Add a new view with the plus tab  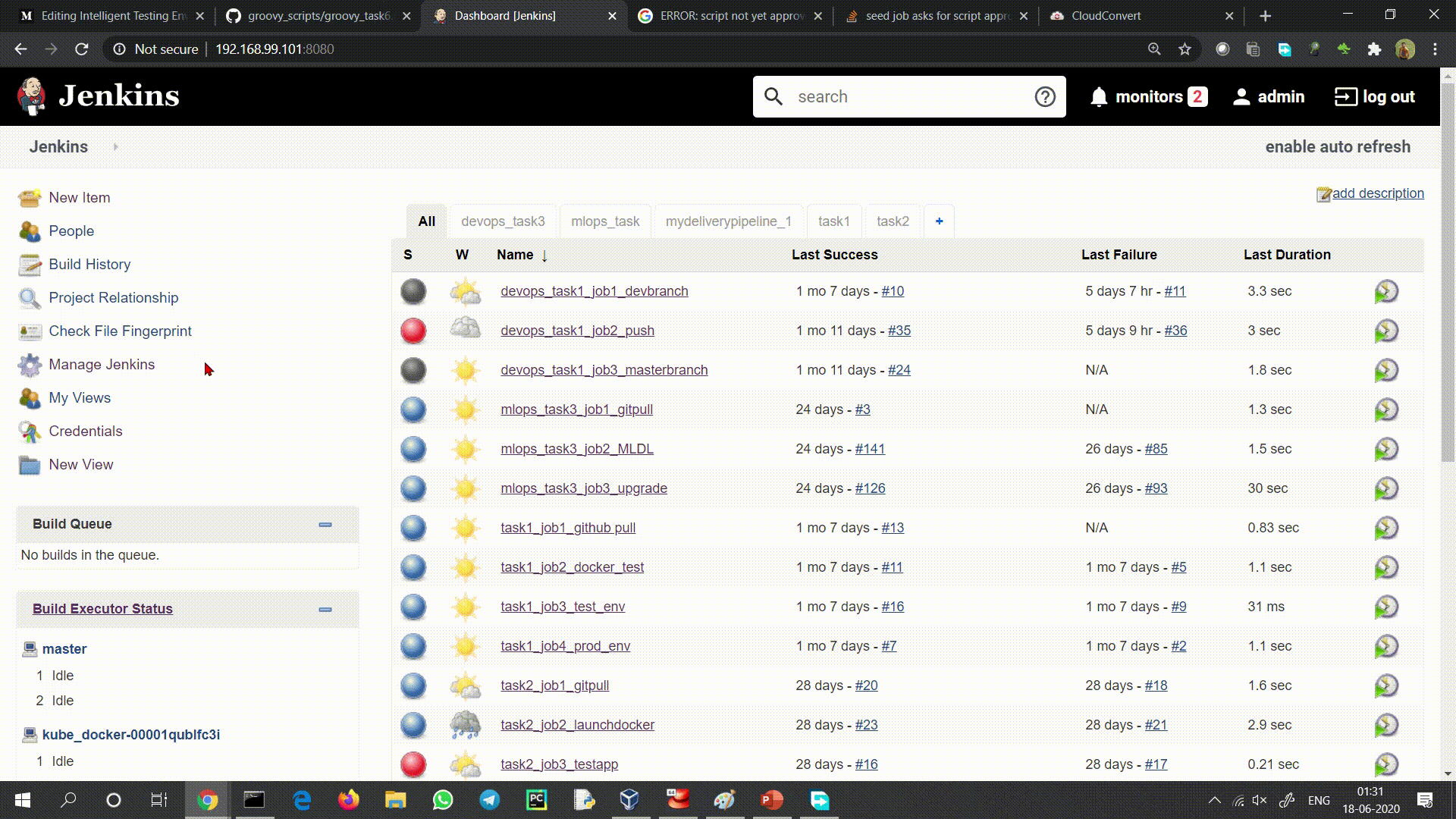[x=939, y=221]
